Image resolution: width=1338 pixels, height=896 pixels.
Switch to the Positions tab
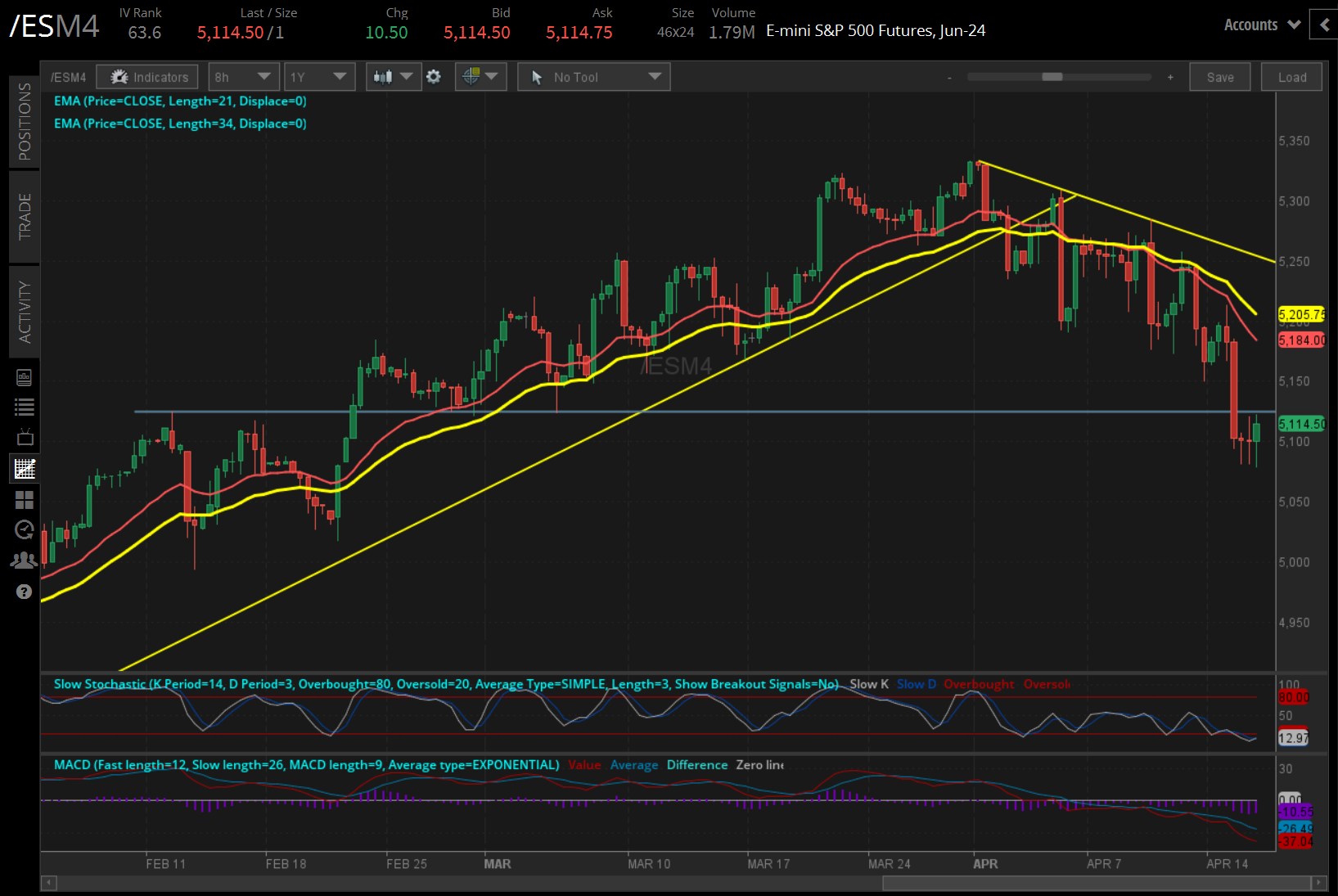(25, 122)
